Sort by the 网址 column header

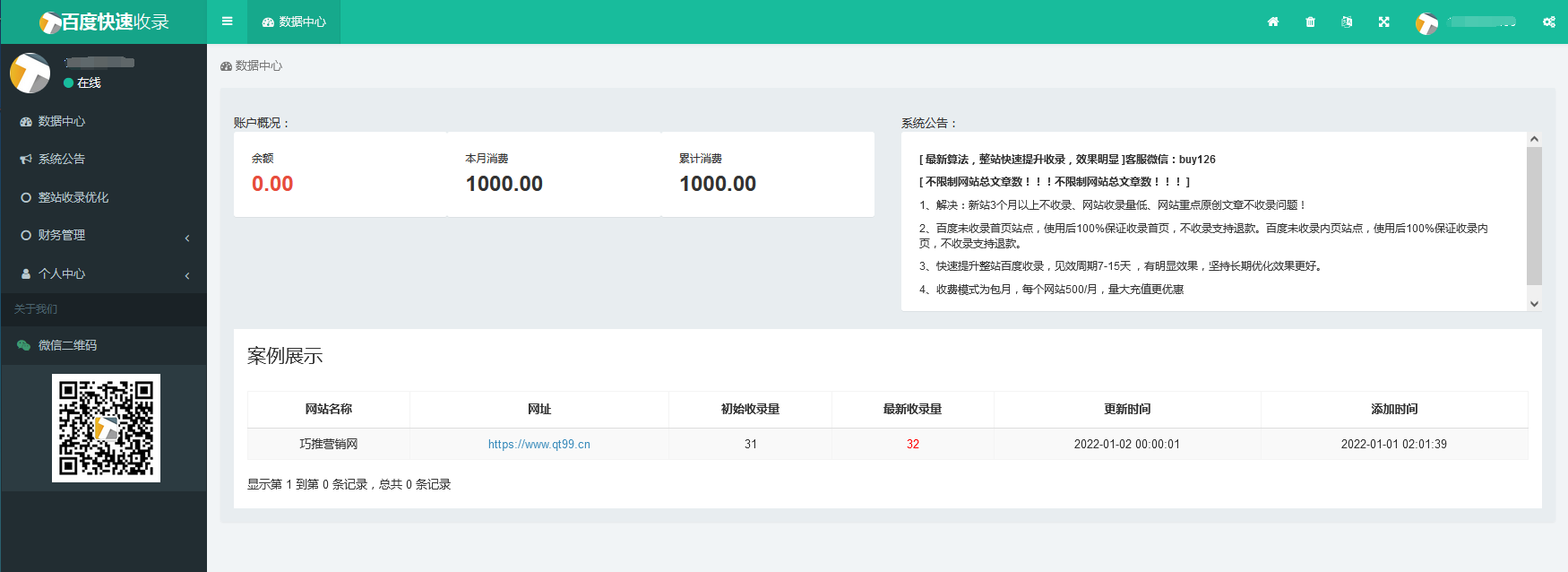tap(539, 409)
